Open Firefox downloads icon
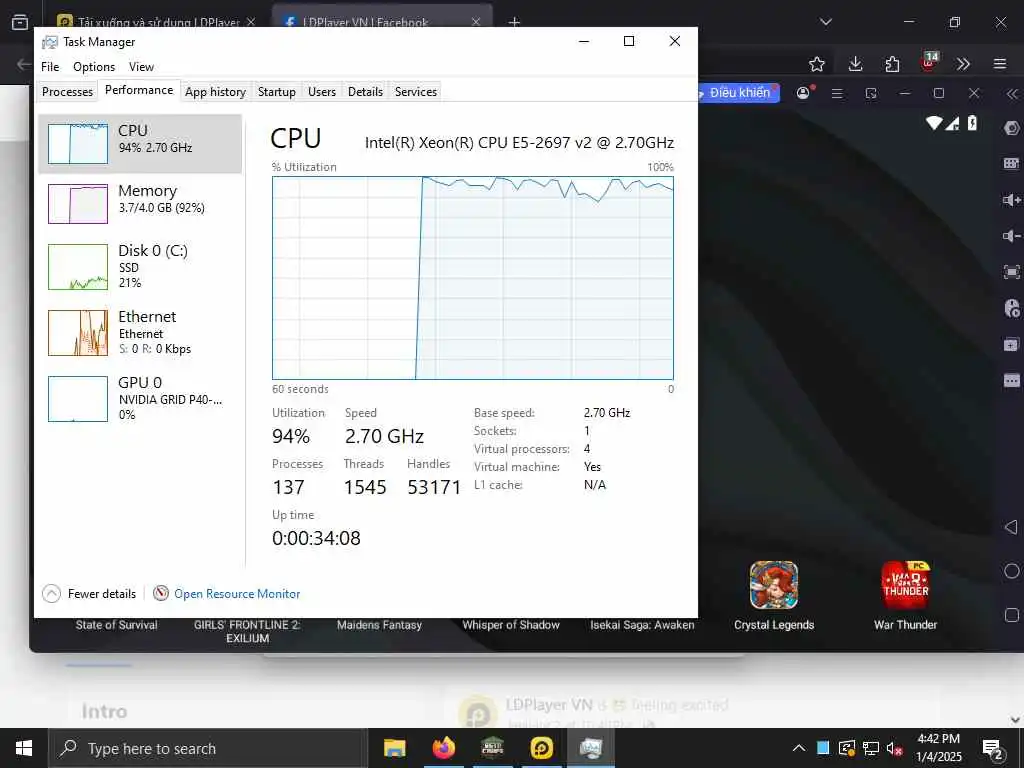This screenshot has width=1024, height=768. [x=856, y=64]
